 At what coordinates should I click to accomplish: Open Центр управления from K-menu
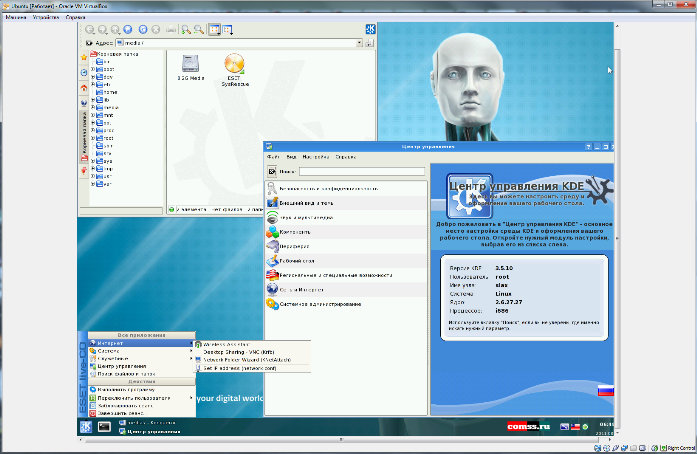click(141, 366)
